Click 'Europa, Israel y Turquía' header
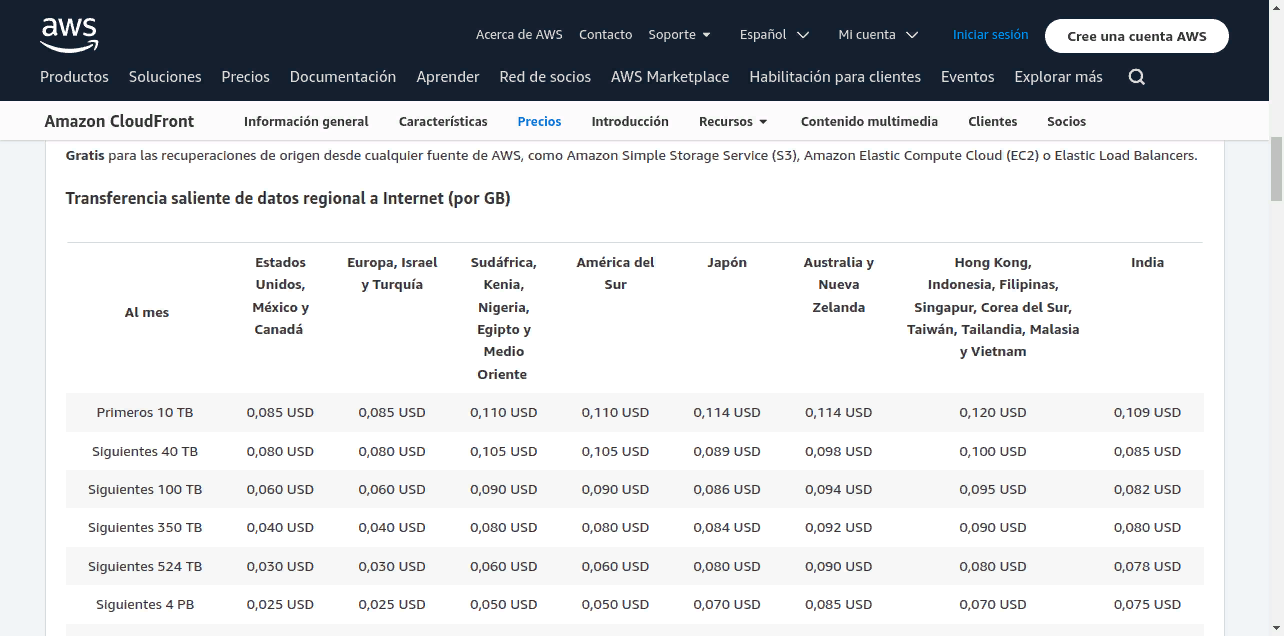 [392, 273]
